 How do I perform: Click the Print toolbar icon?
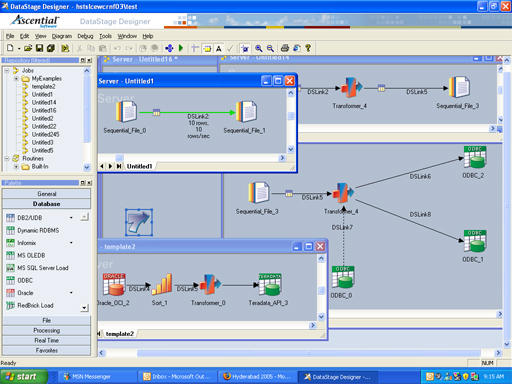(x=284, y=48)
